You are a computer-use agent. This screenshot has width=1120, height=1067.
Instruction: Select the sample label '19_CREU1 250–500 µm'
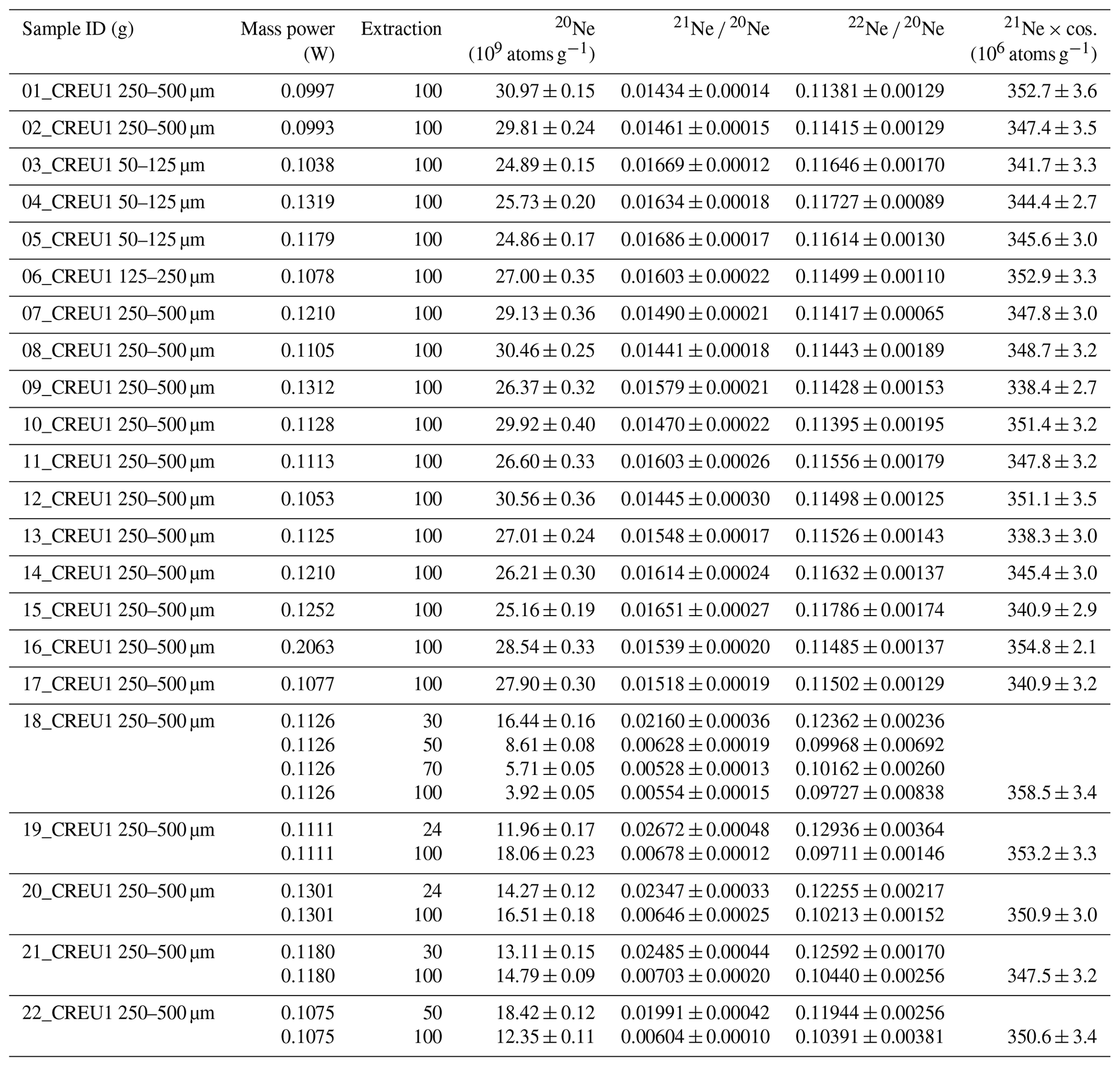pos(118,830)
